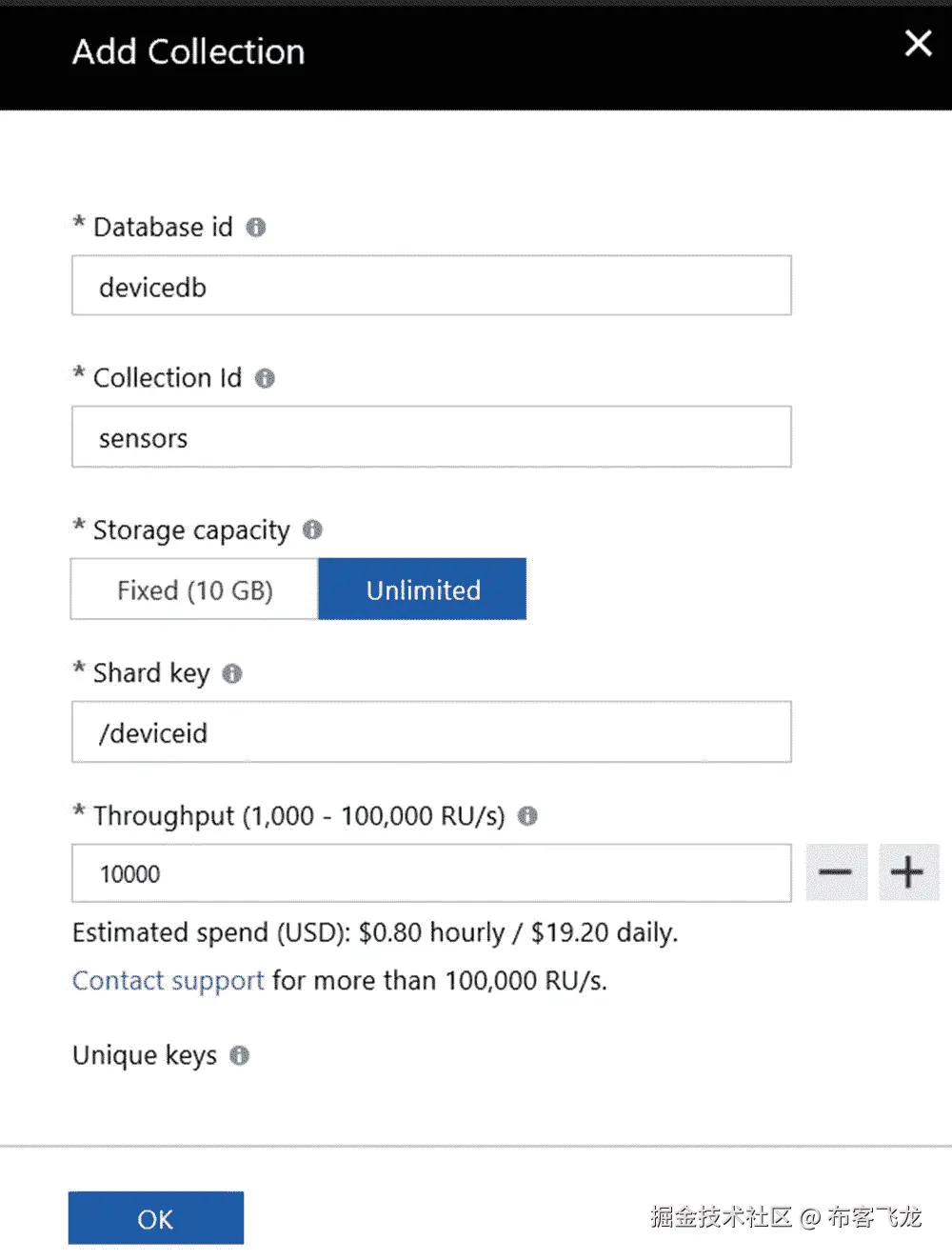Click the Unique keys info icon
Image resolution: width=952 pixels, height=1260 pixels.
[x=240, y=1055]
